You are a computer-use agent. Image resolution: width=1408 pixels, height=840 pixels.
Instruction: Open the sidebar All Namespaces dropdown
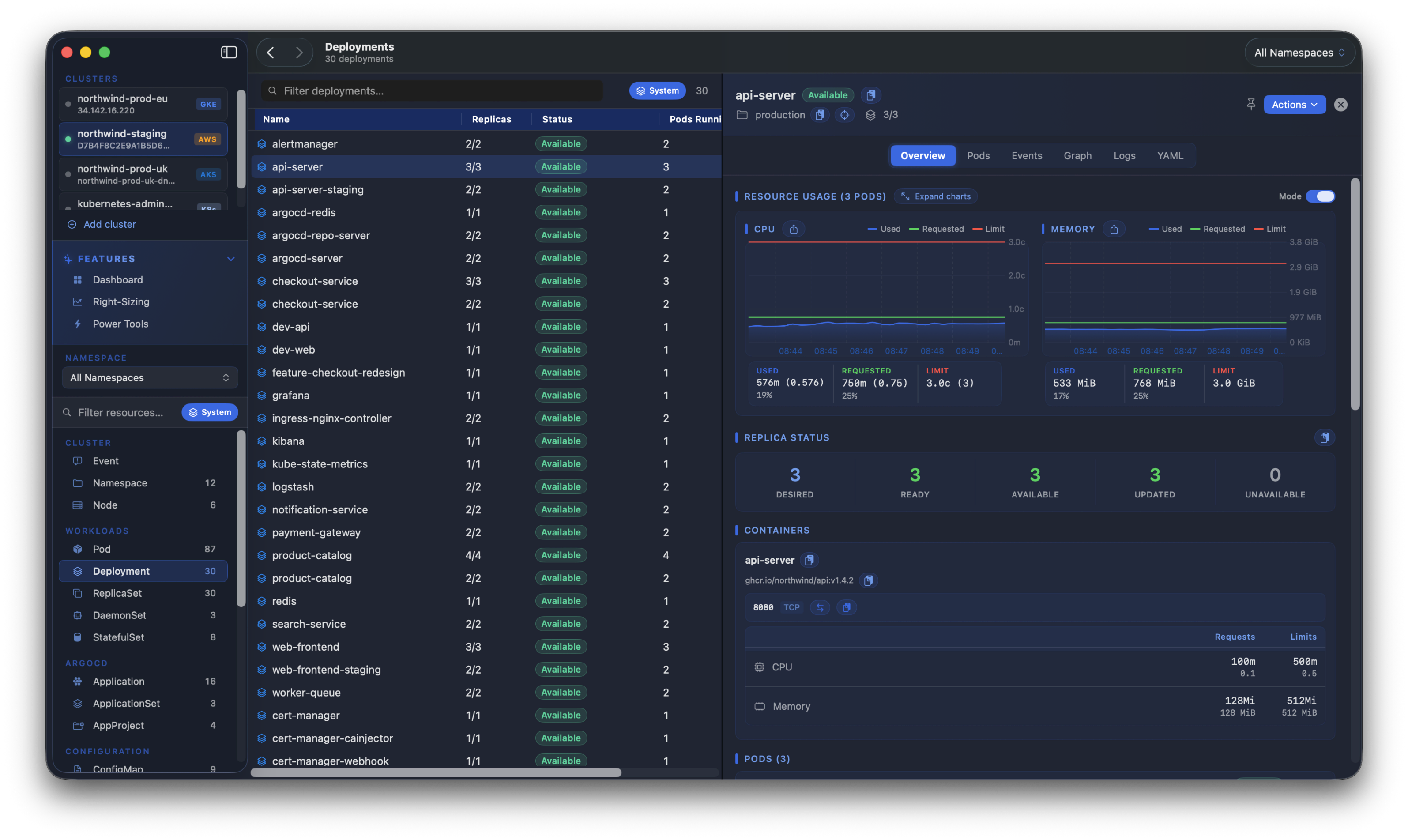149,377
